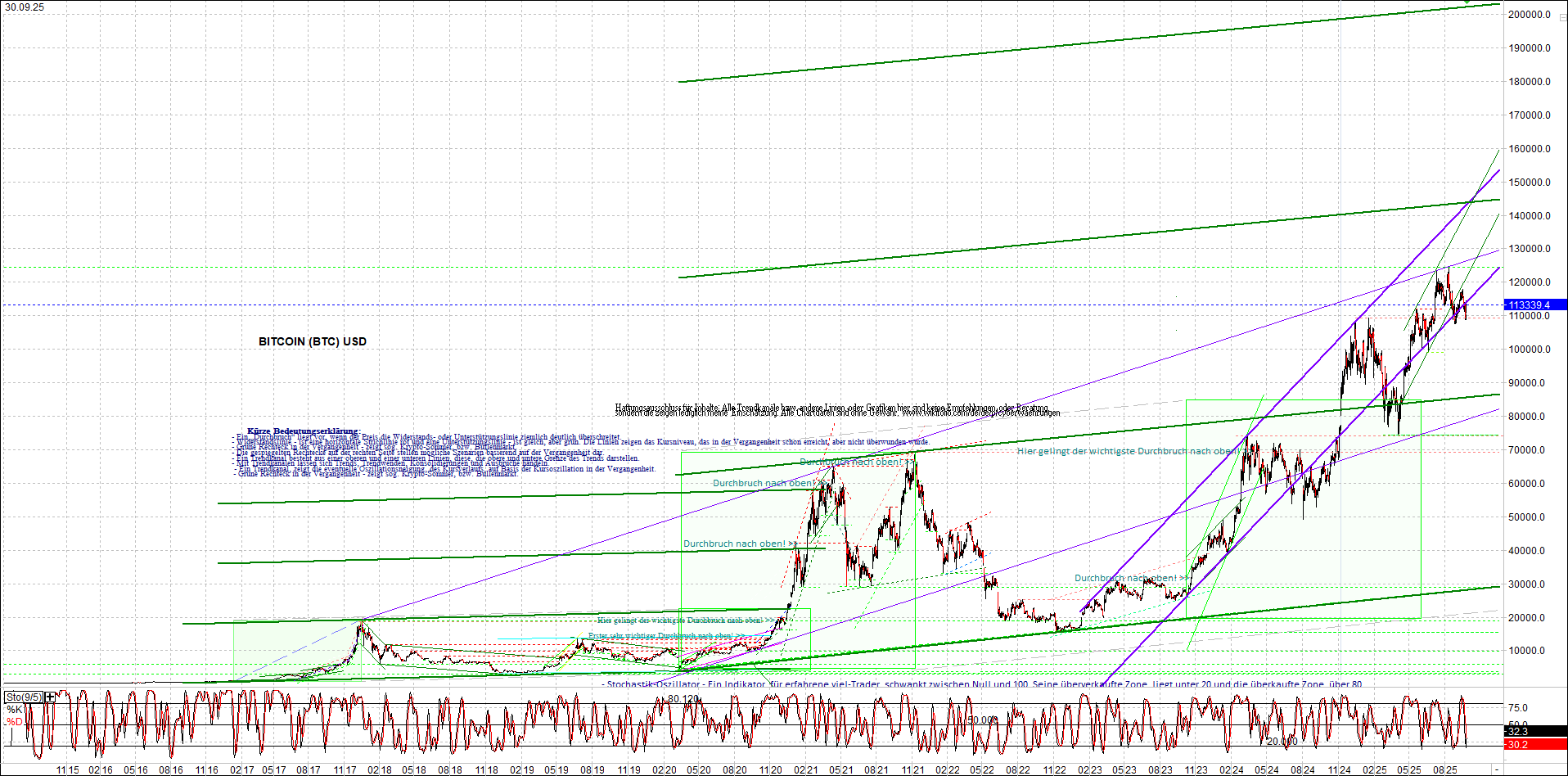
Task: Open the Sto(9/5) indicator label box
Action: [25, 697]
